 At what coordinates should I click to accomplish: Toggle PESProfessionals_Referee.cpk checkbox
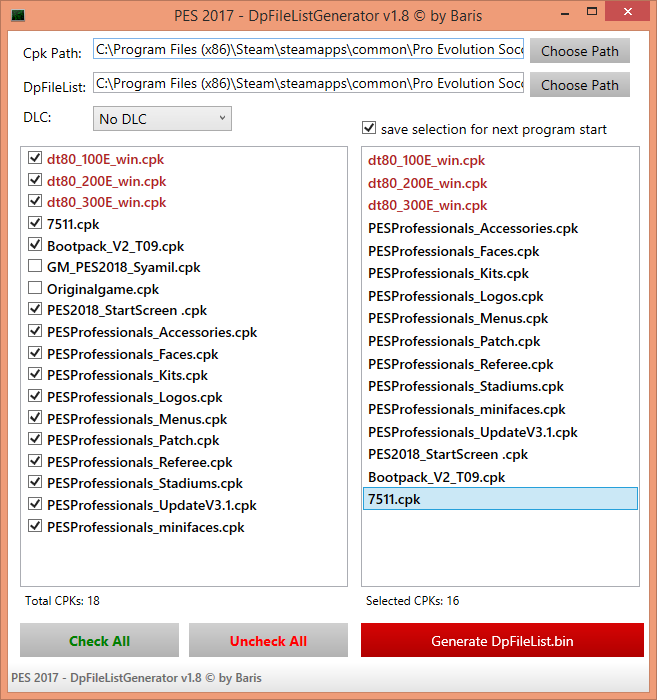(x=35, y=460)
